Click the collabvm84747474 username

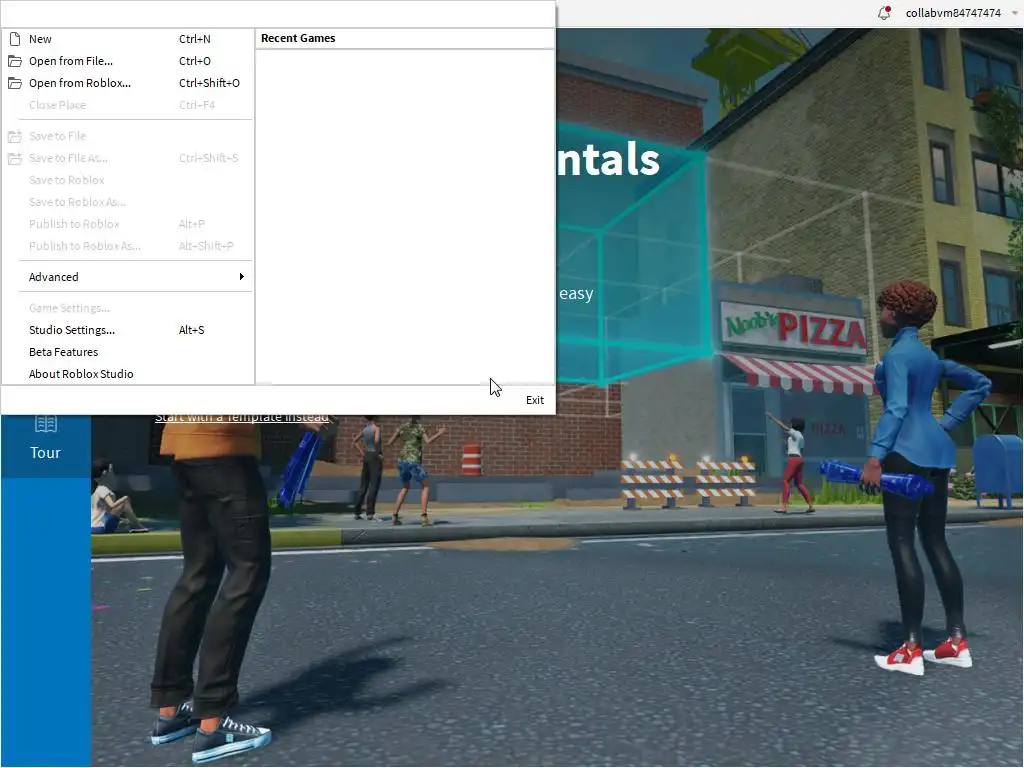[x=953, y=13]
